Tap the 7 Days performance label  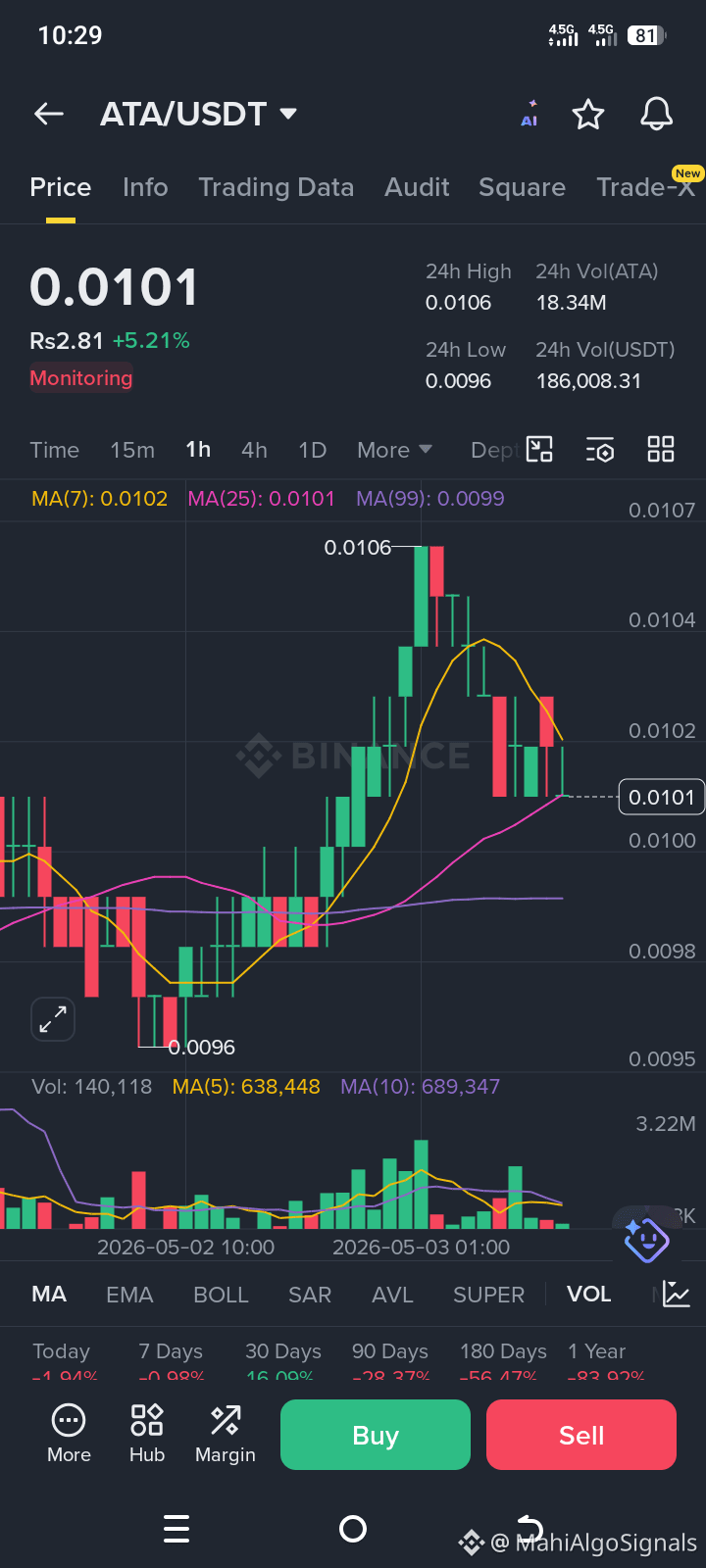pos(171,1351)
